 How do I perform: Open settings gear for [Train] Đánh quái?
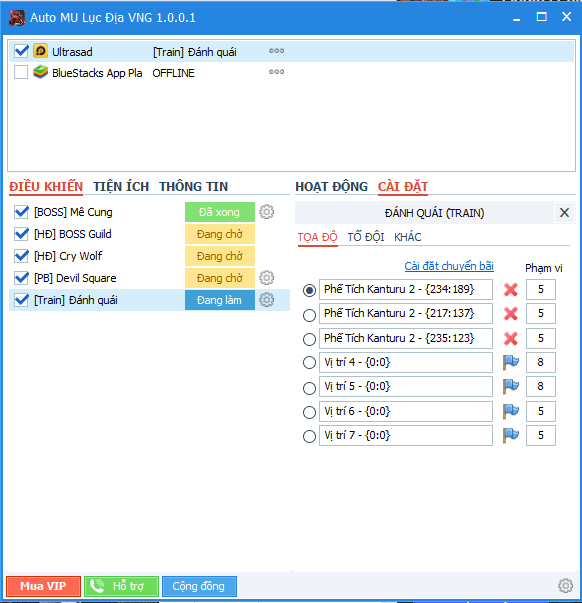(x=267, y=300)
